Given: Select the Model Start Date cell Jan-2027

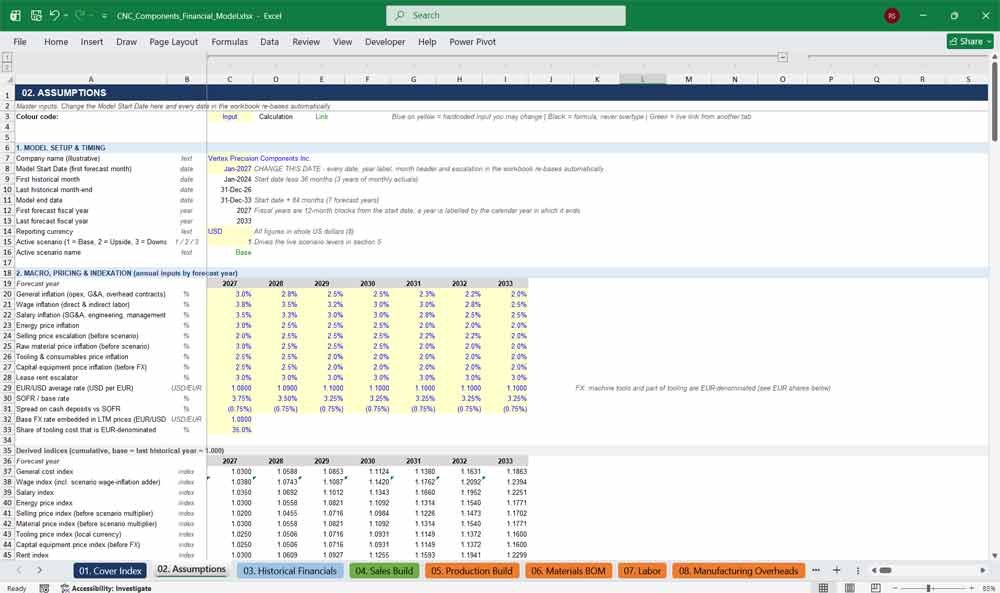Looking at the screenshot, I should tap(230, 169).
